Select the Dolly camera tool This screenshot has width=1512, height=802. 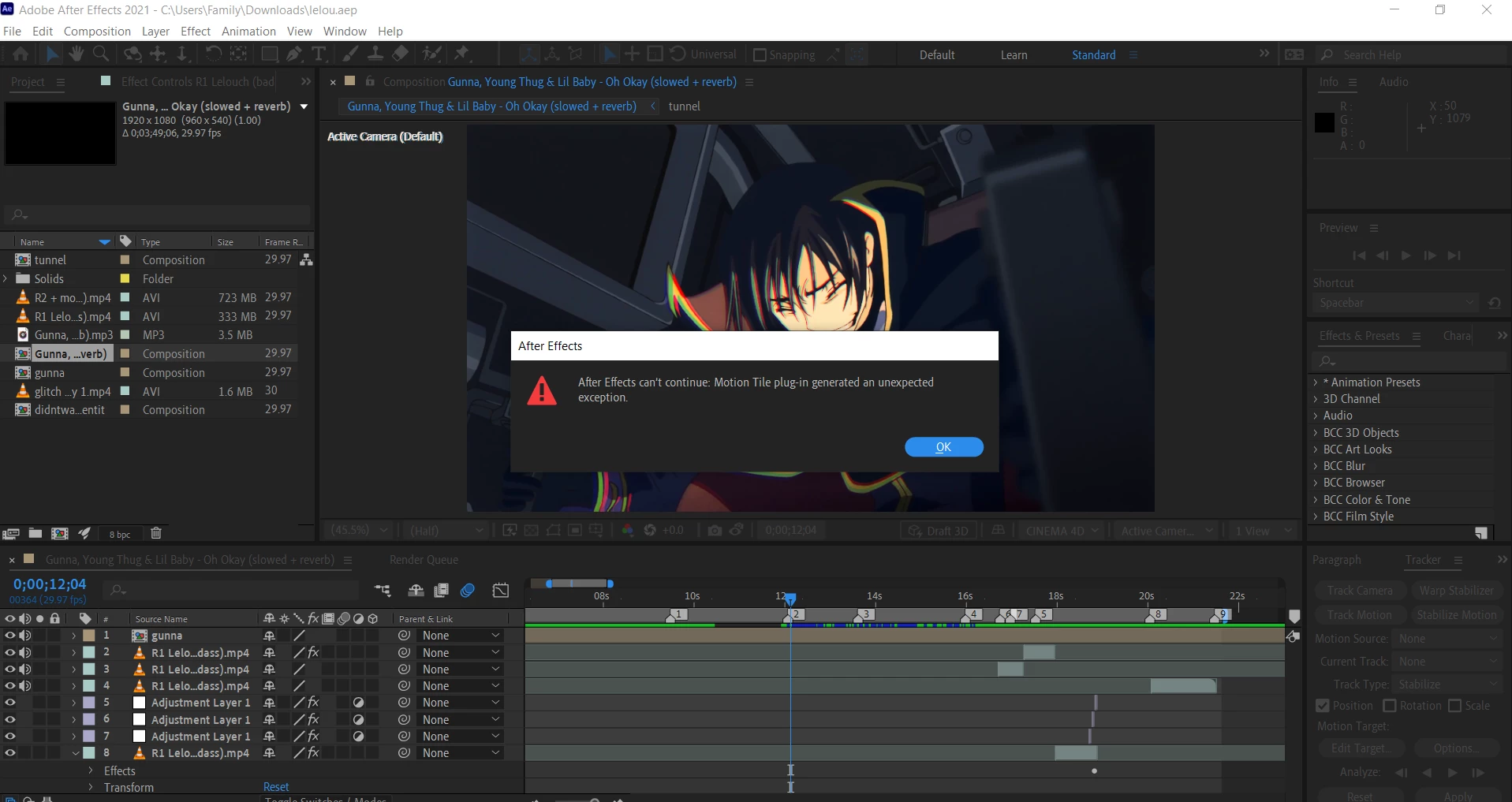tap(182, 54)
